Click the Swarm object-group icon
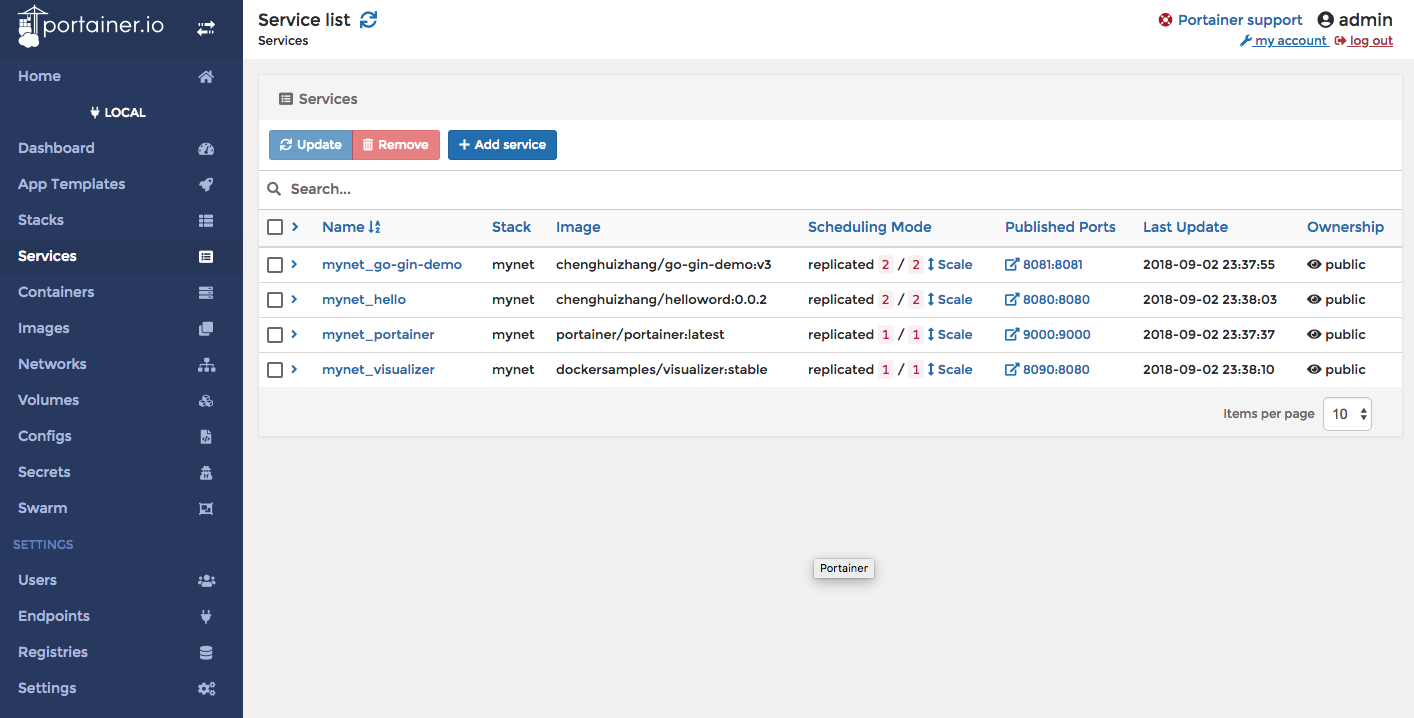The width and height of the screenshot is (1414, 718). (x=206, y=509)
